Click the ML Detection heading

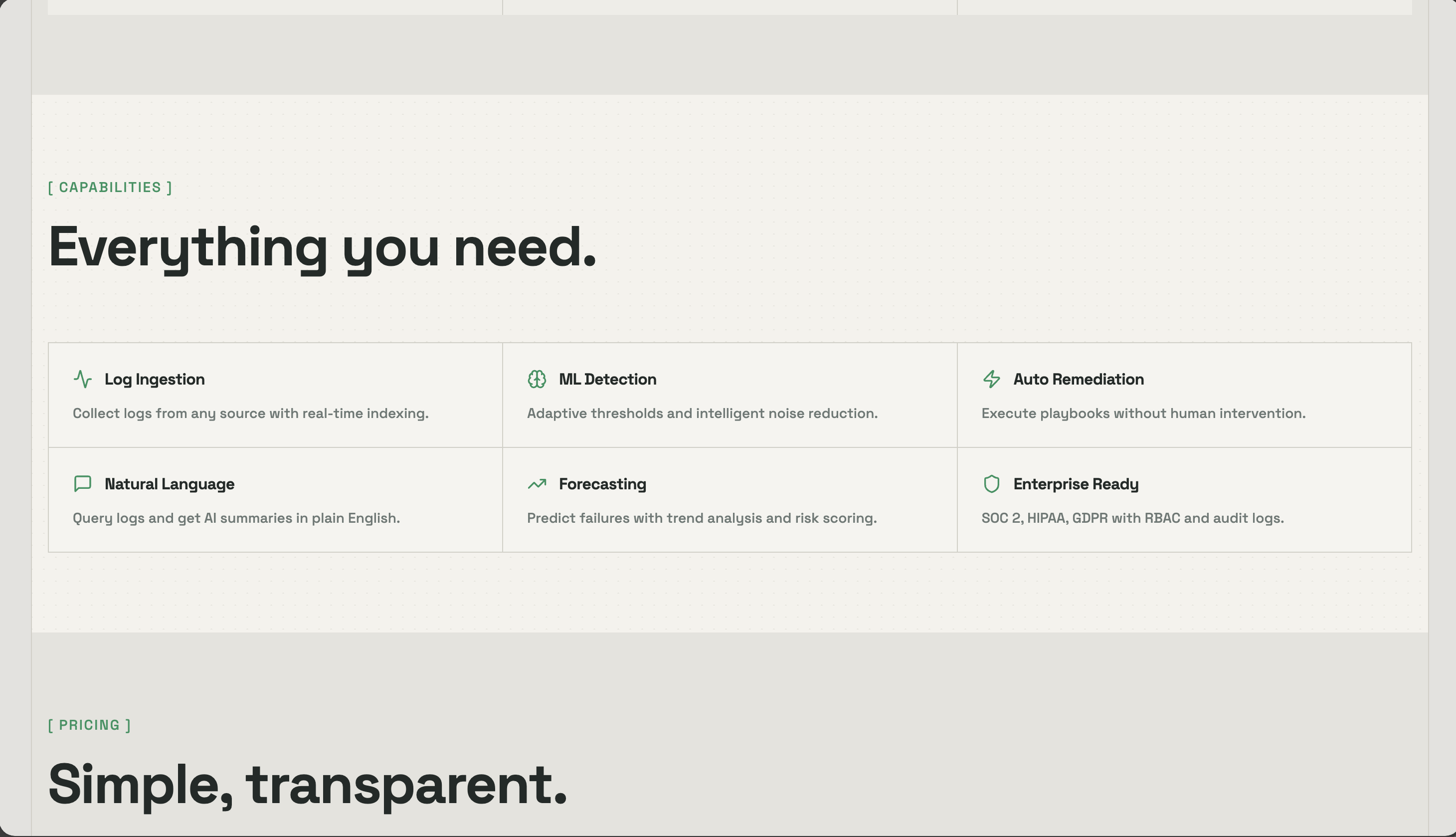tap(607, 379)
